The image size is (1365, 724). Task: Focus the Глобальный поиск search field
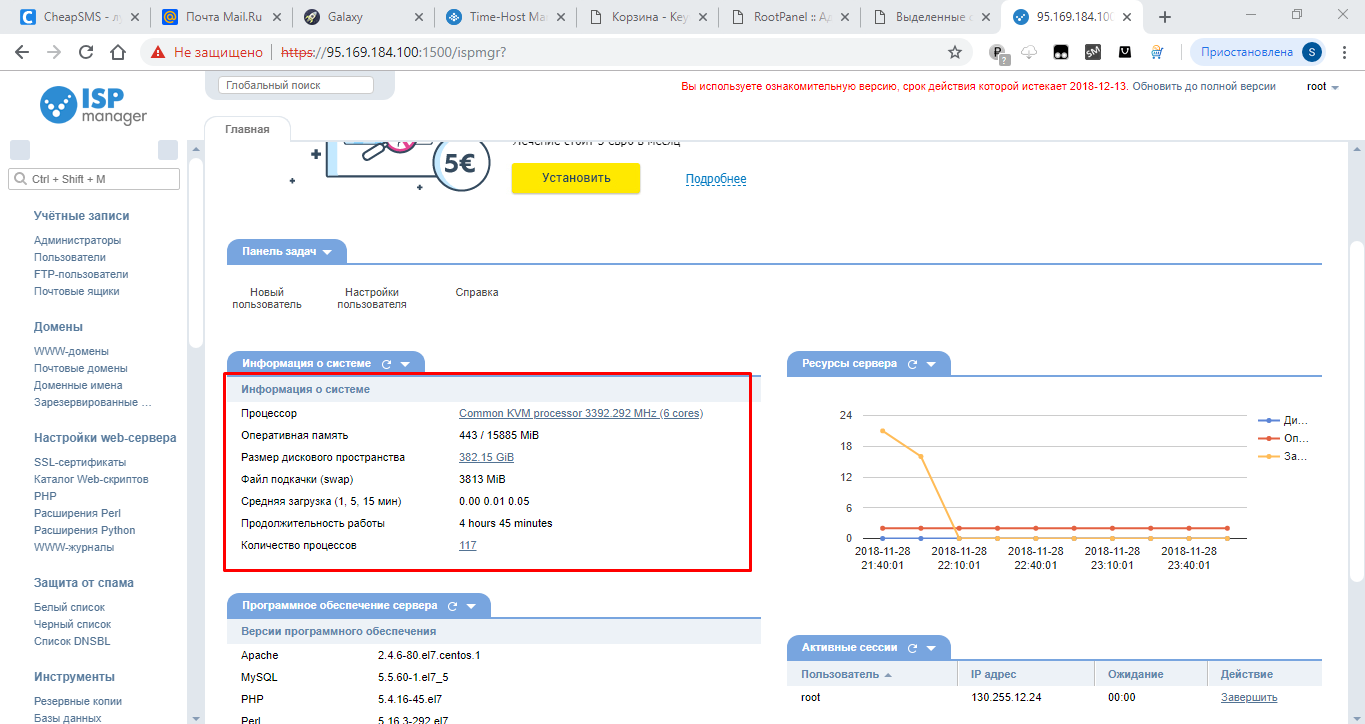coord(296,86)
